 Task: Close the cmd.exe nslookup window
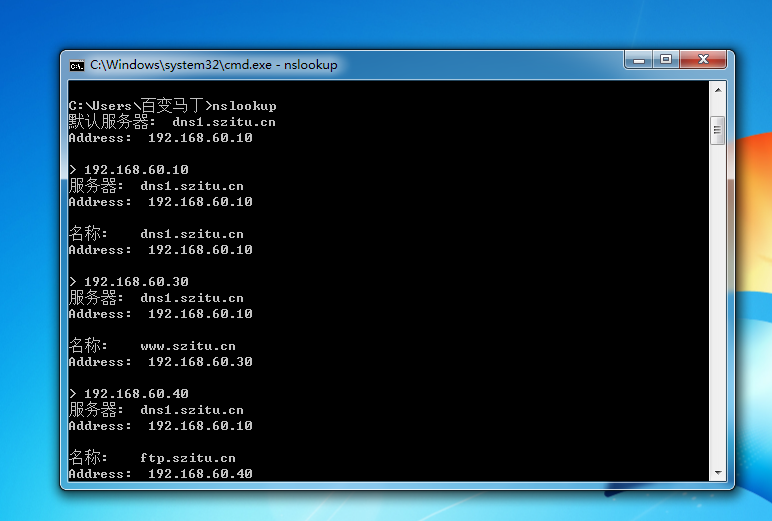click(x=703, y=60)
